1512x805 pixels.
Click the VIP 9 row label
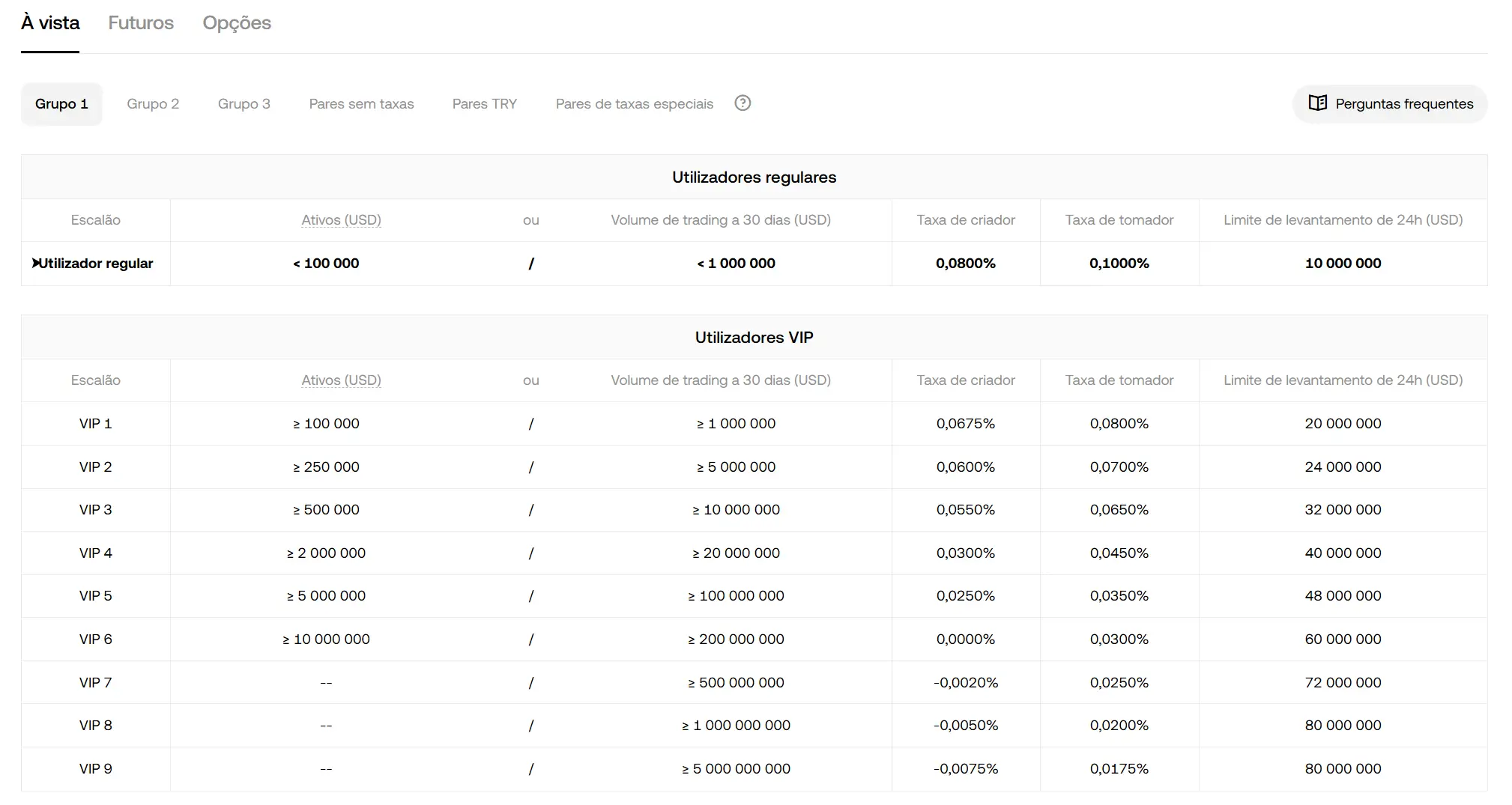click(x=95, y=769)
